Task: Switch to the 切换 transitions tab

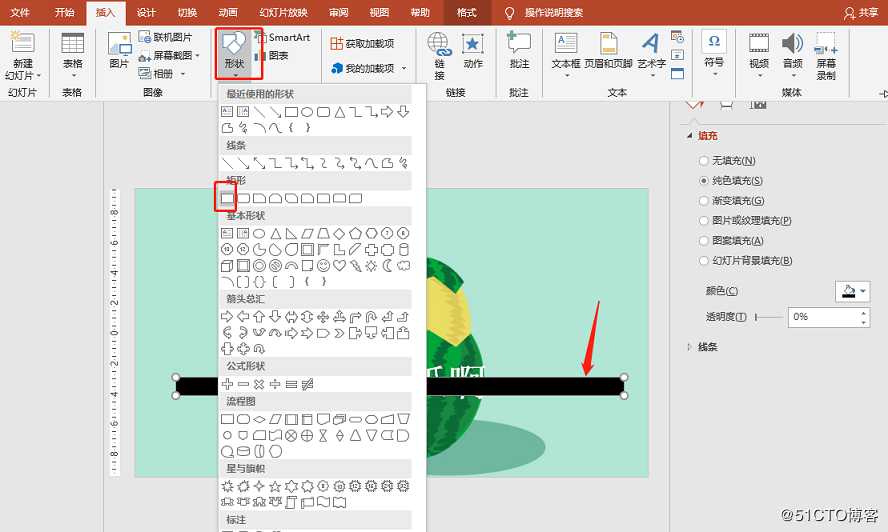Action: (187, 12)
